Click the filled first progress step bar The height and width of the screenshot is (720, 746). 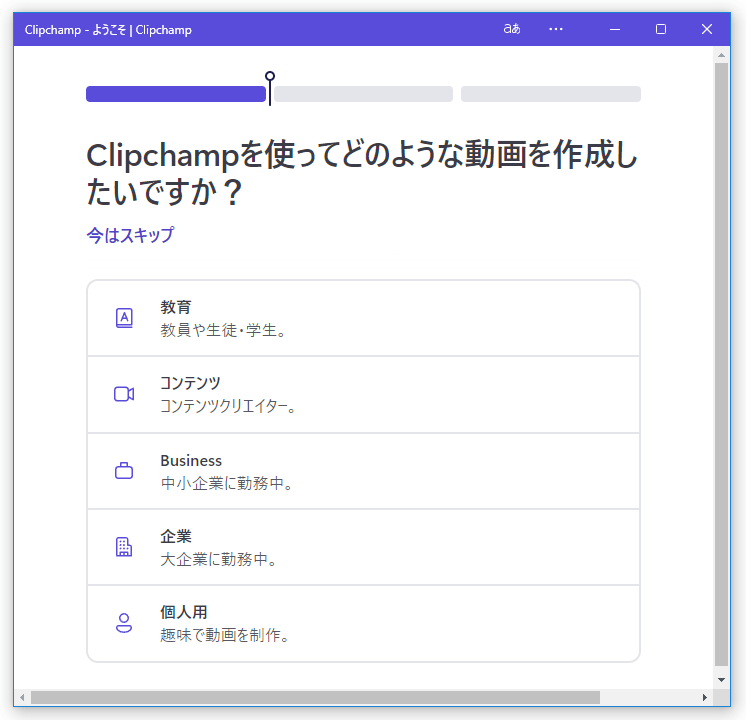176,94
